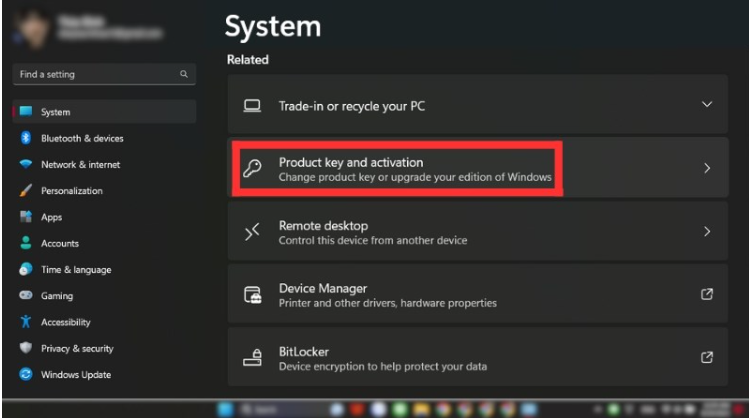Image resolution: width=749 pixels, height=418 pixels.
Task: Click the arrow on the Product key and activation row
Action: (x=707, y=169)
